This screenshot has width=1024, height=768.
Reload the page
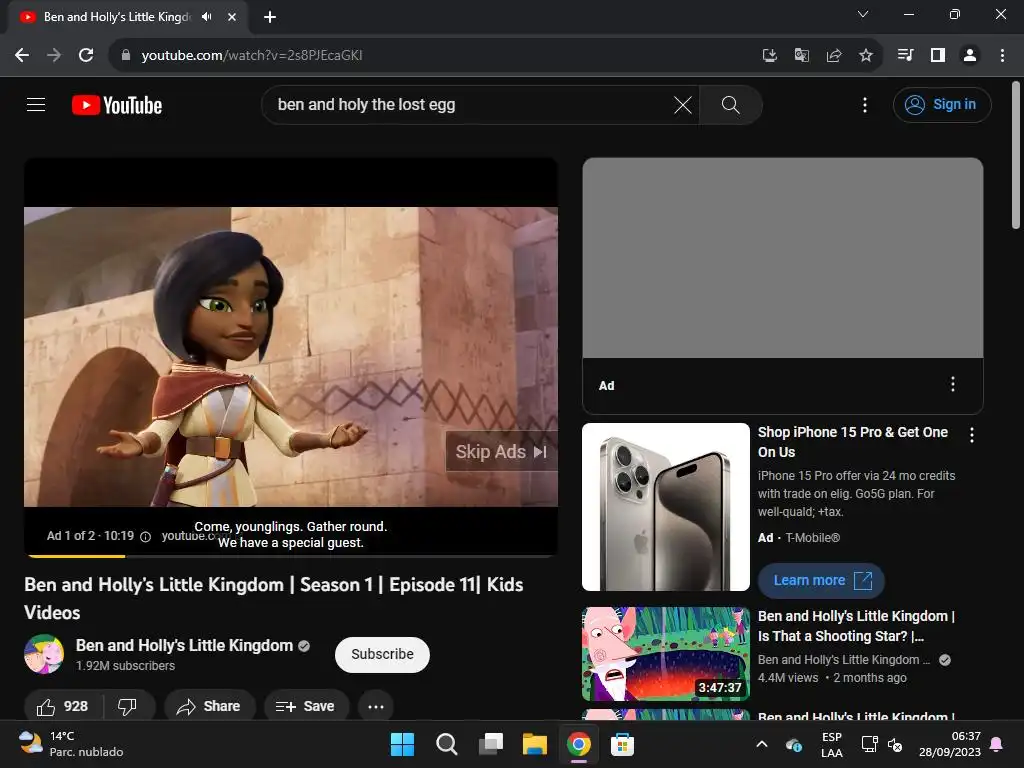pyautogui.click(x=86, y=55)
